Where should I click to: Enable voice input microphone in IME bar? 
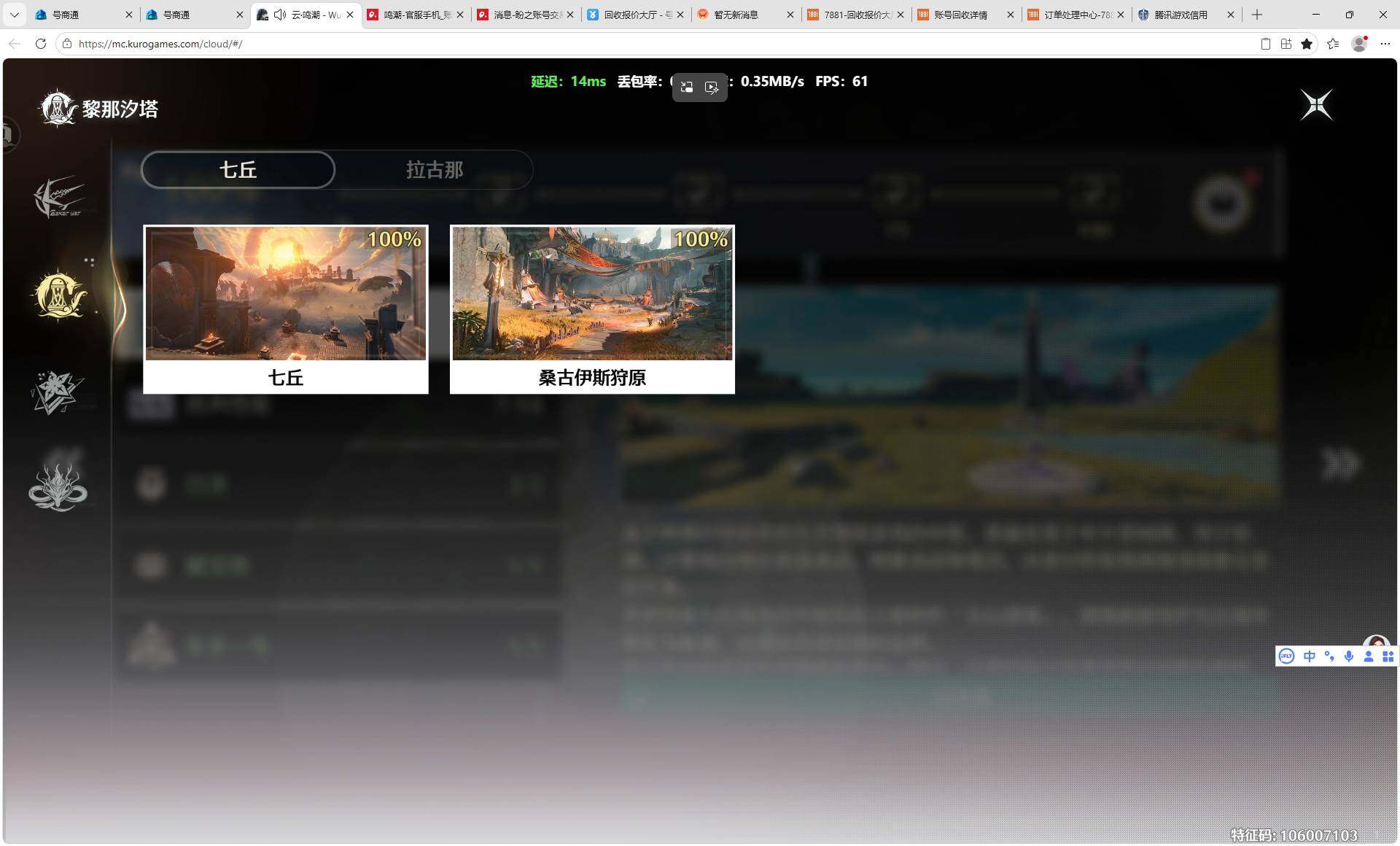1349,656
